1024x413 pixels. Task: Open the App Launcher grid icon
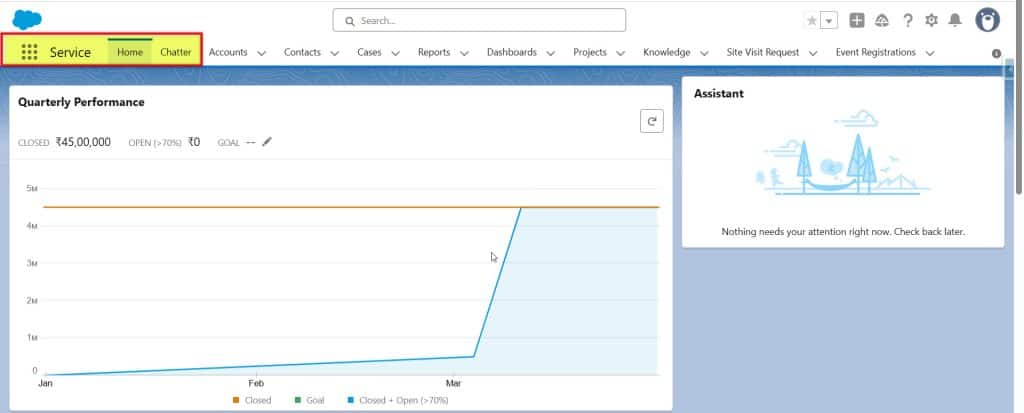[x=29, y=52]
